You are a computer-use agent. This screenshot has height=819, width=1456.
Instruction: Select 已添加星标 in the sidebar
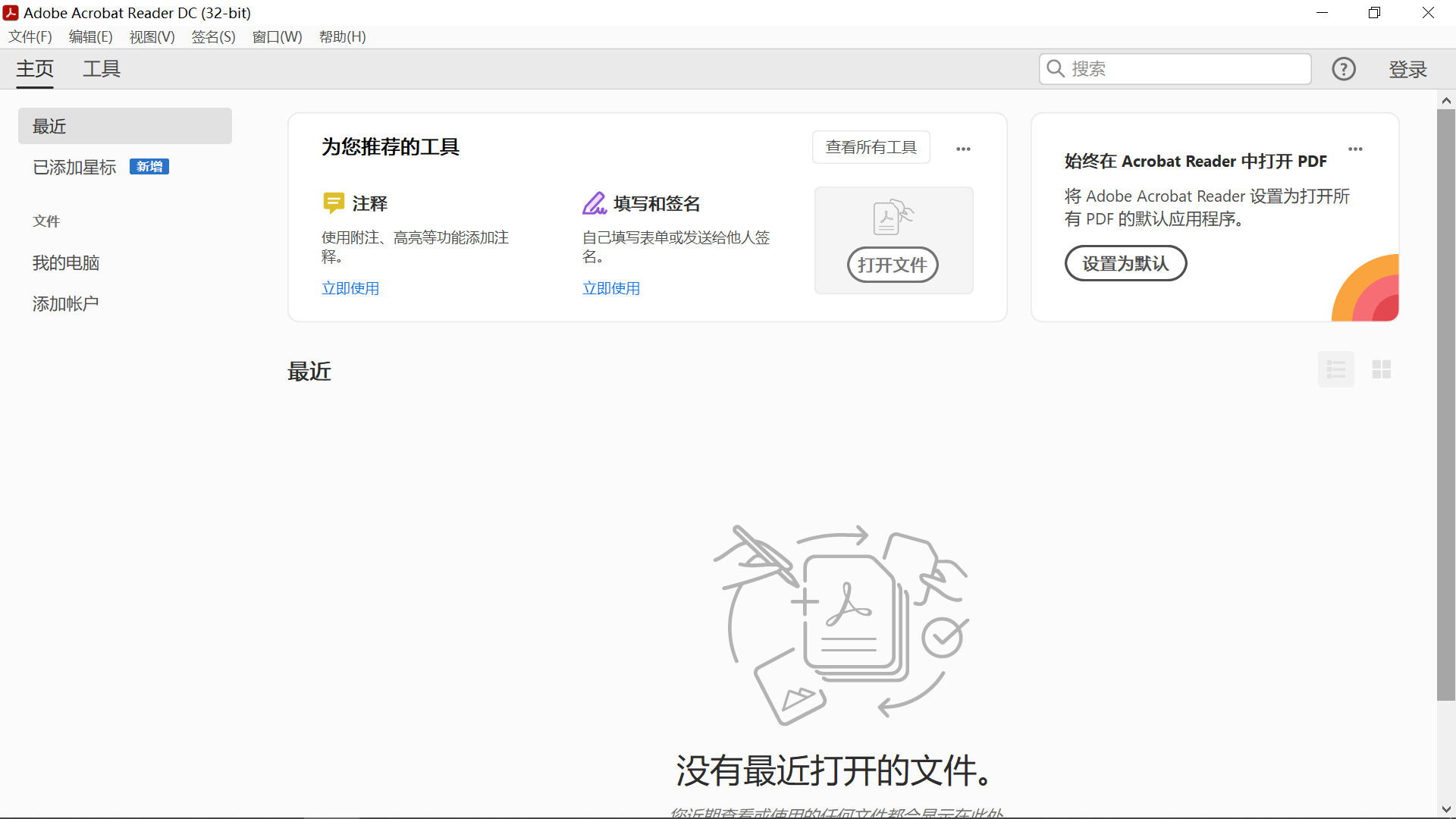(74, 167)
